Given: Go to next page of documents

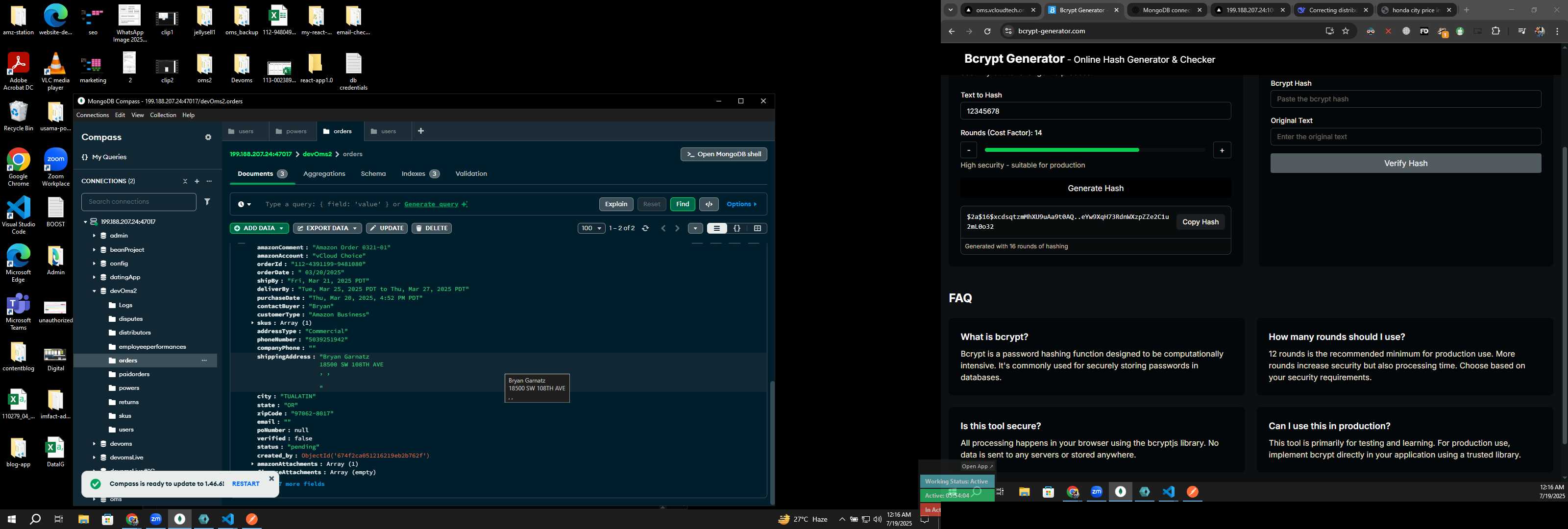Looking at the screenshot, I should pos(677,228).
